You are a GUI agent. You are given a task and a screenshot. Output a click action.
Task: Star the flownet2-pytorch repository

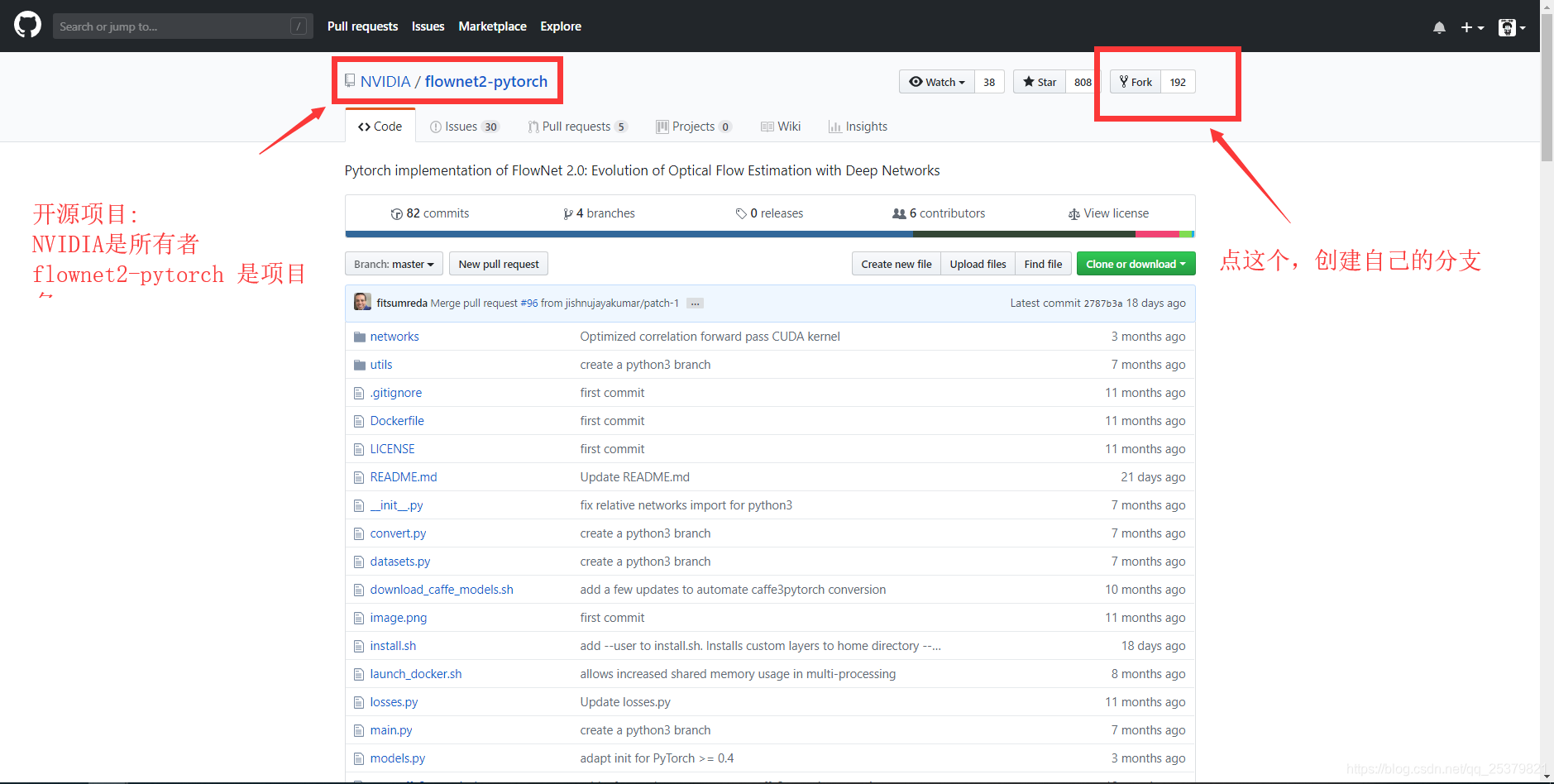point(1040,82)
